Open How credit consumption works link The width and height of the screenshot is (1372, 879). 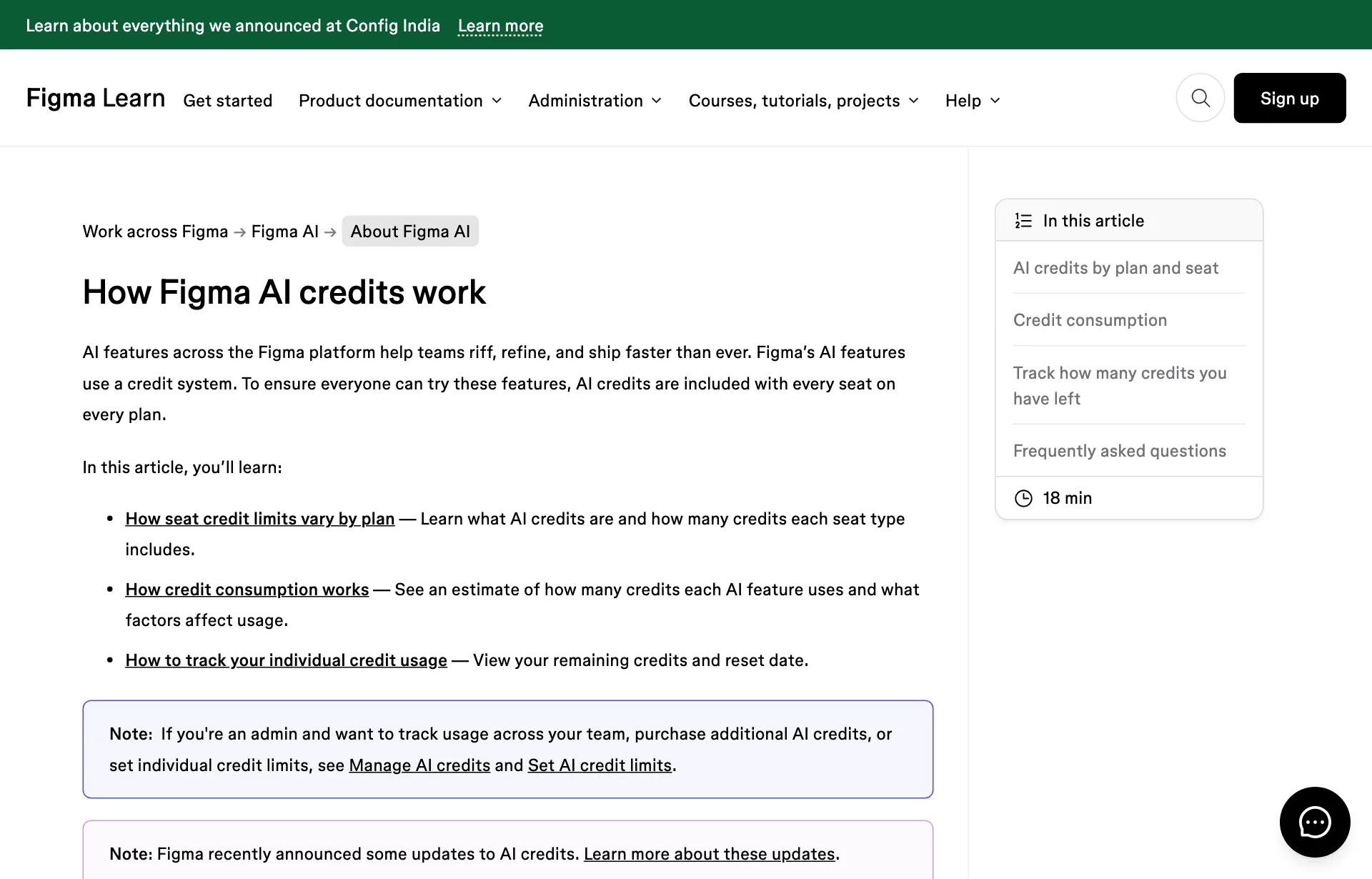[x=247, y=590]
